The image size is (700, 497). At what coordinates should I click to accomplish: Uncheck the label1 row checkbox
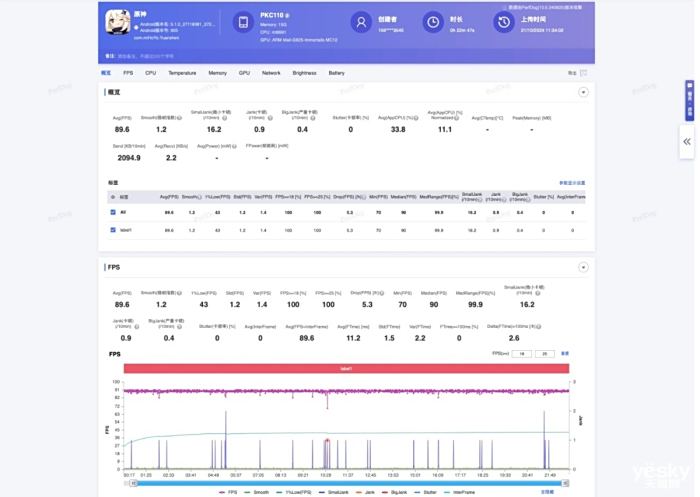pyautogui.click(x=112, y=230)
